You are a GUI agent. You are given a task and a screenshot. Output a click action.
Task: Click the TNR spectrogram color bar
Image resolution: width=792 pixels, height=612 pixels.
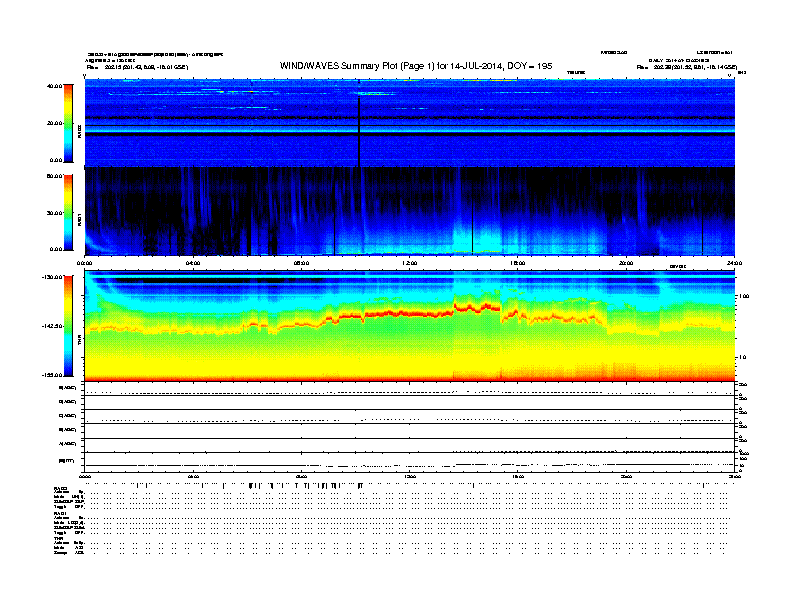68,326
